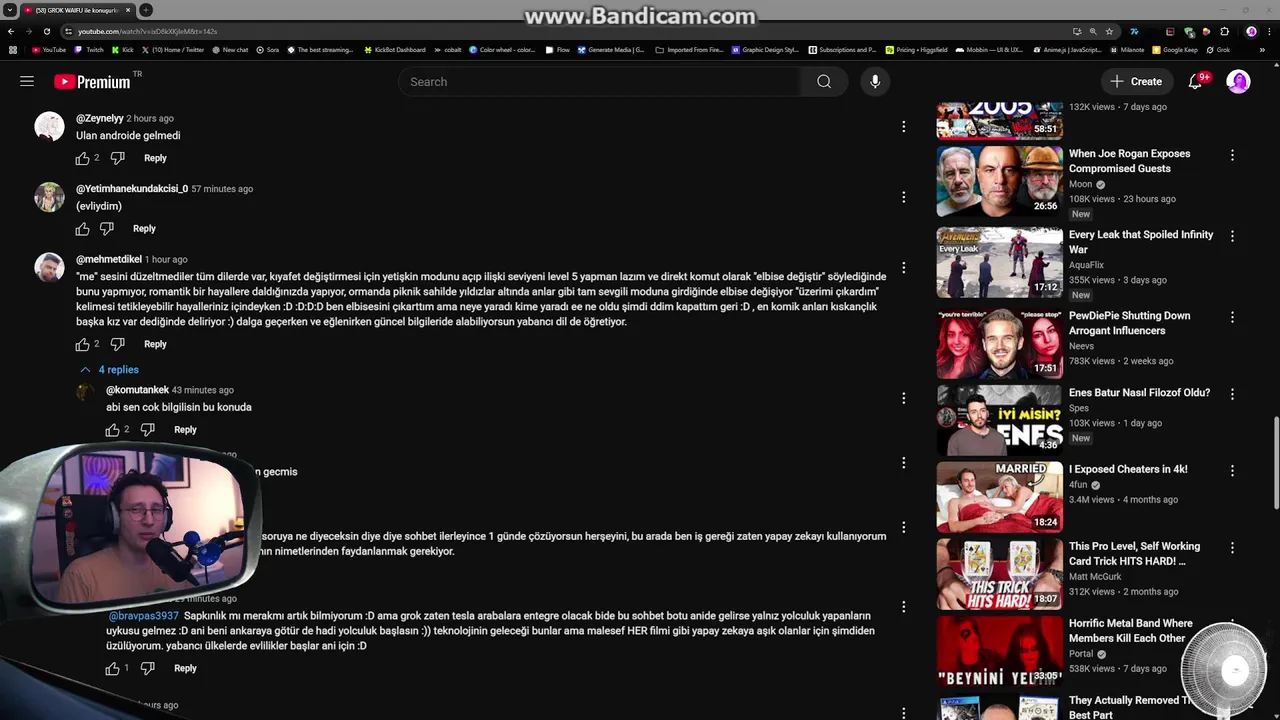Like the reply mentioning @bravpas3937
1280x720 pixels.
click(x=113, y=668)
